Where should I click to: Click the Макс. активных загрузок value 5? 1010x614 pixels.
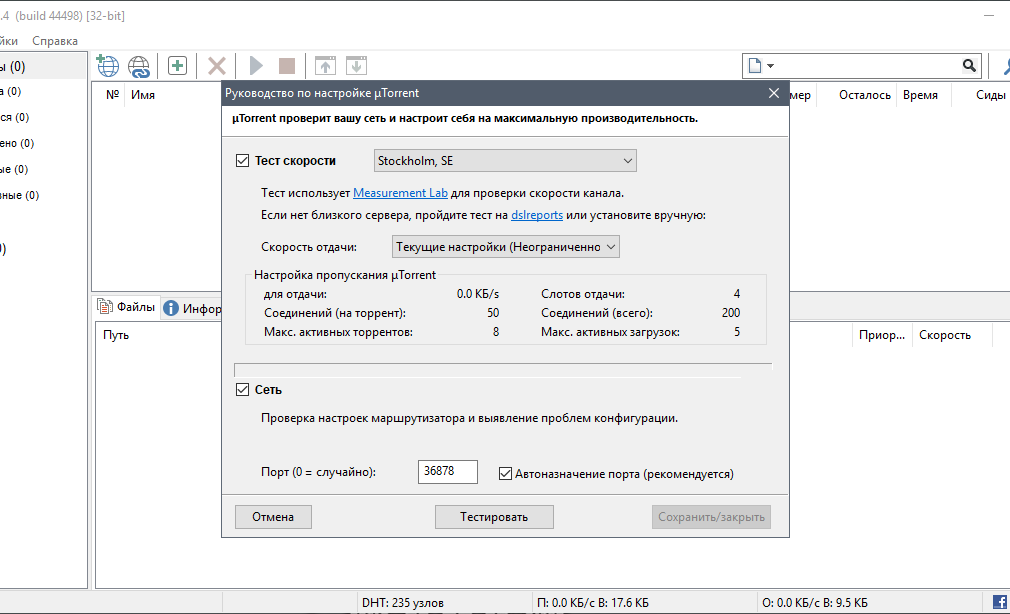tap(737, 332)
